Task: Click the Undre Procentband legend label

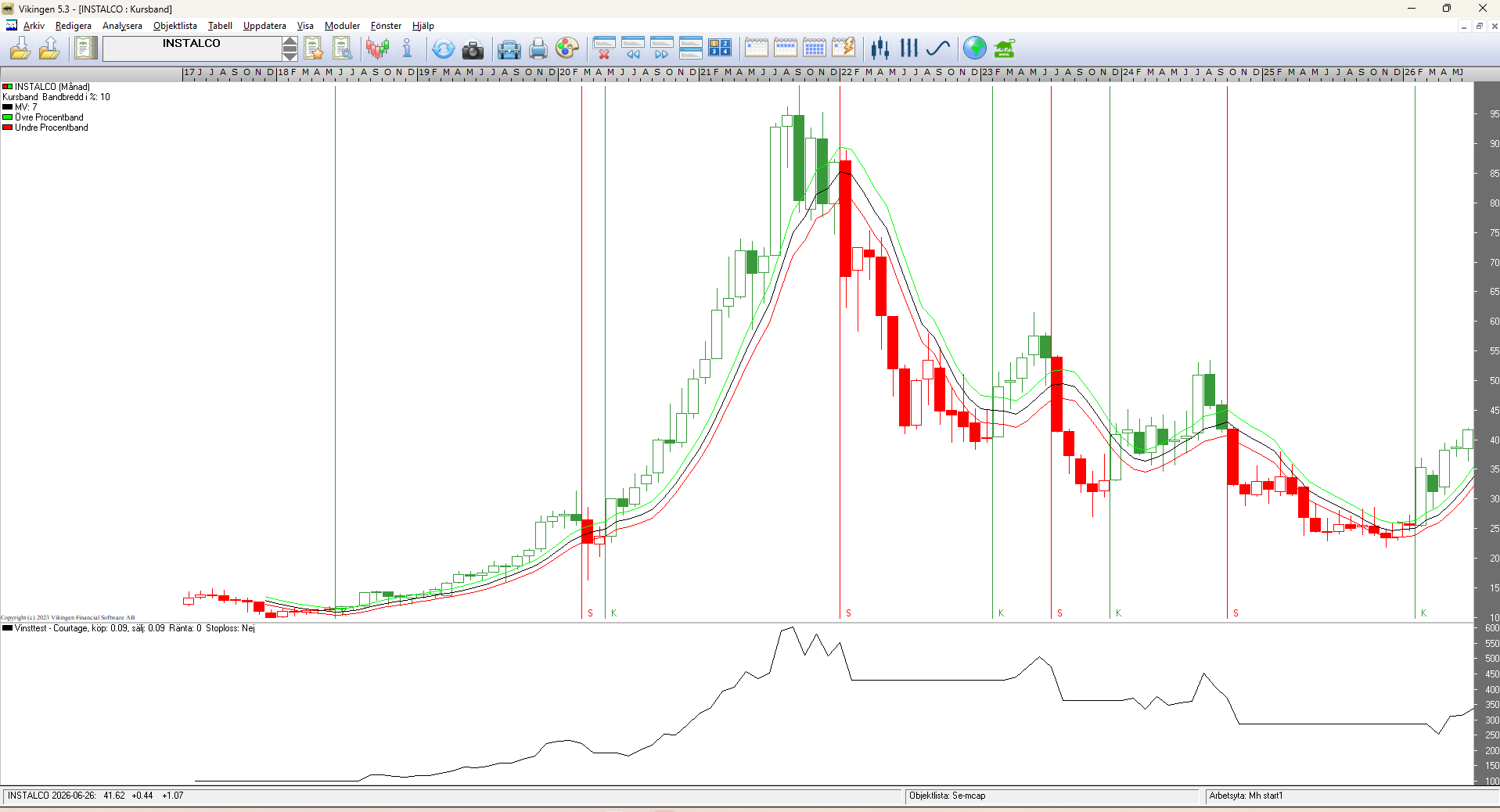Action: (52, 128)
